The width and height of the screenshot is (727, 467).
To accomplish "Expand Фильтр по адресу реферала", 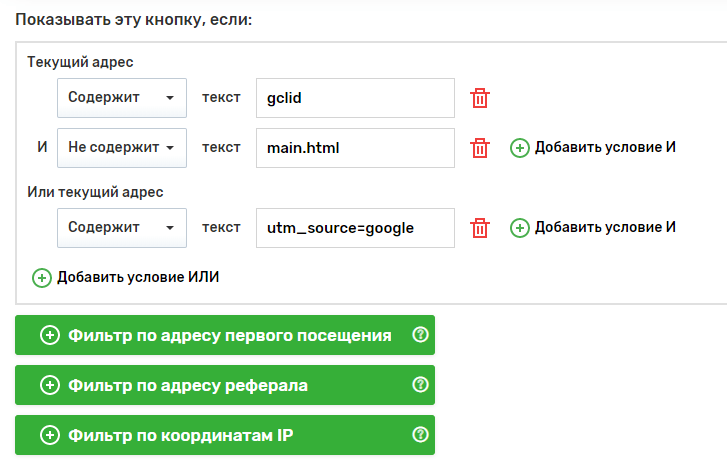I will pyautogui.click(x=188, y=385).
